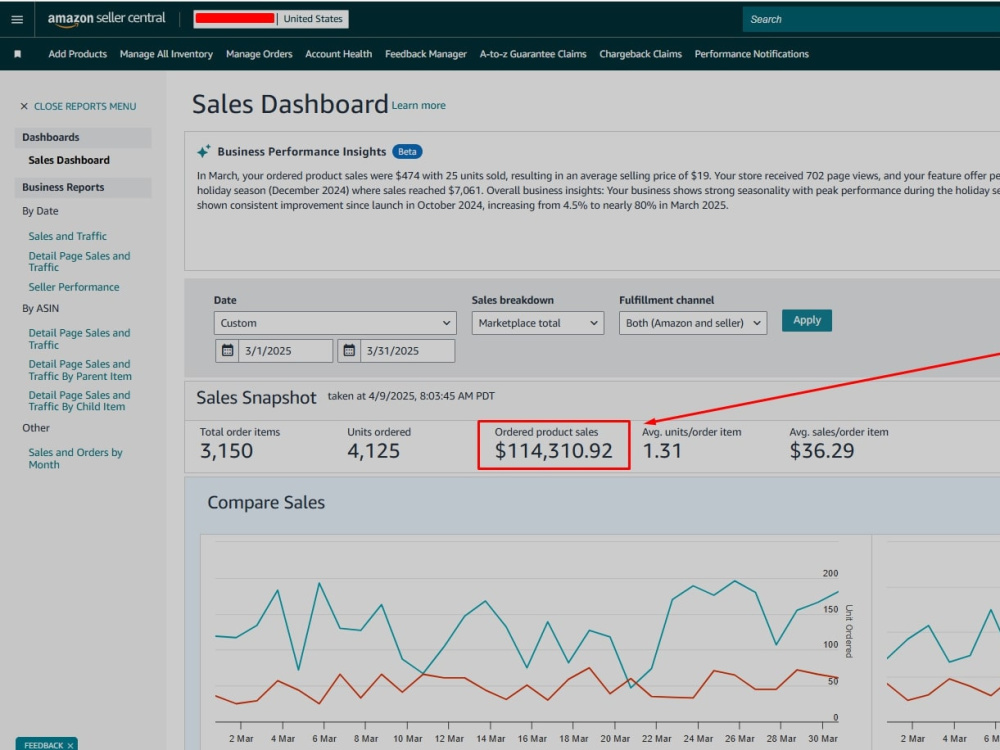Screen dimensions: 1000x750
Task: Click the Business Reports section header
Action: click(x=83, y=188)
